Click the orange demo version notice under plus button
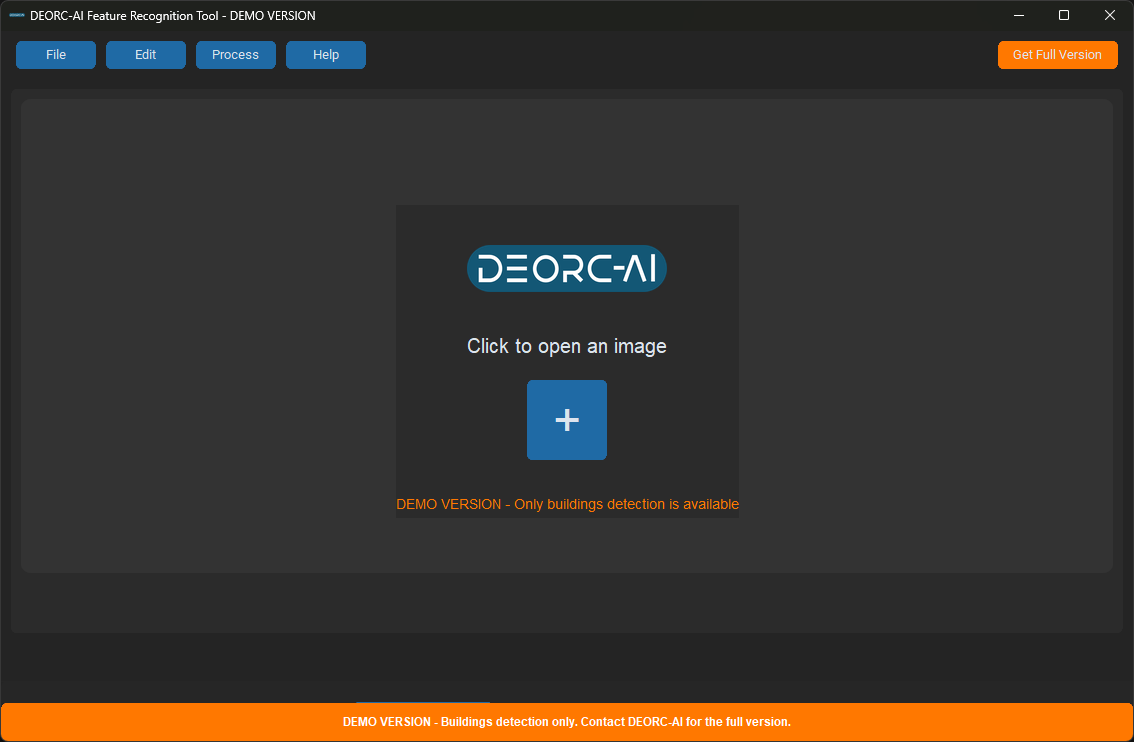The width and height of the screenshot is (1134, 742). (568, 504)
